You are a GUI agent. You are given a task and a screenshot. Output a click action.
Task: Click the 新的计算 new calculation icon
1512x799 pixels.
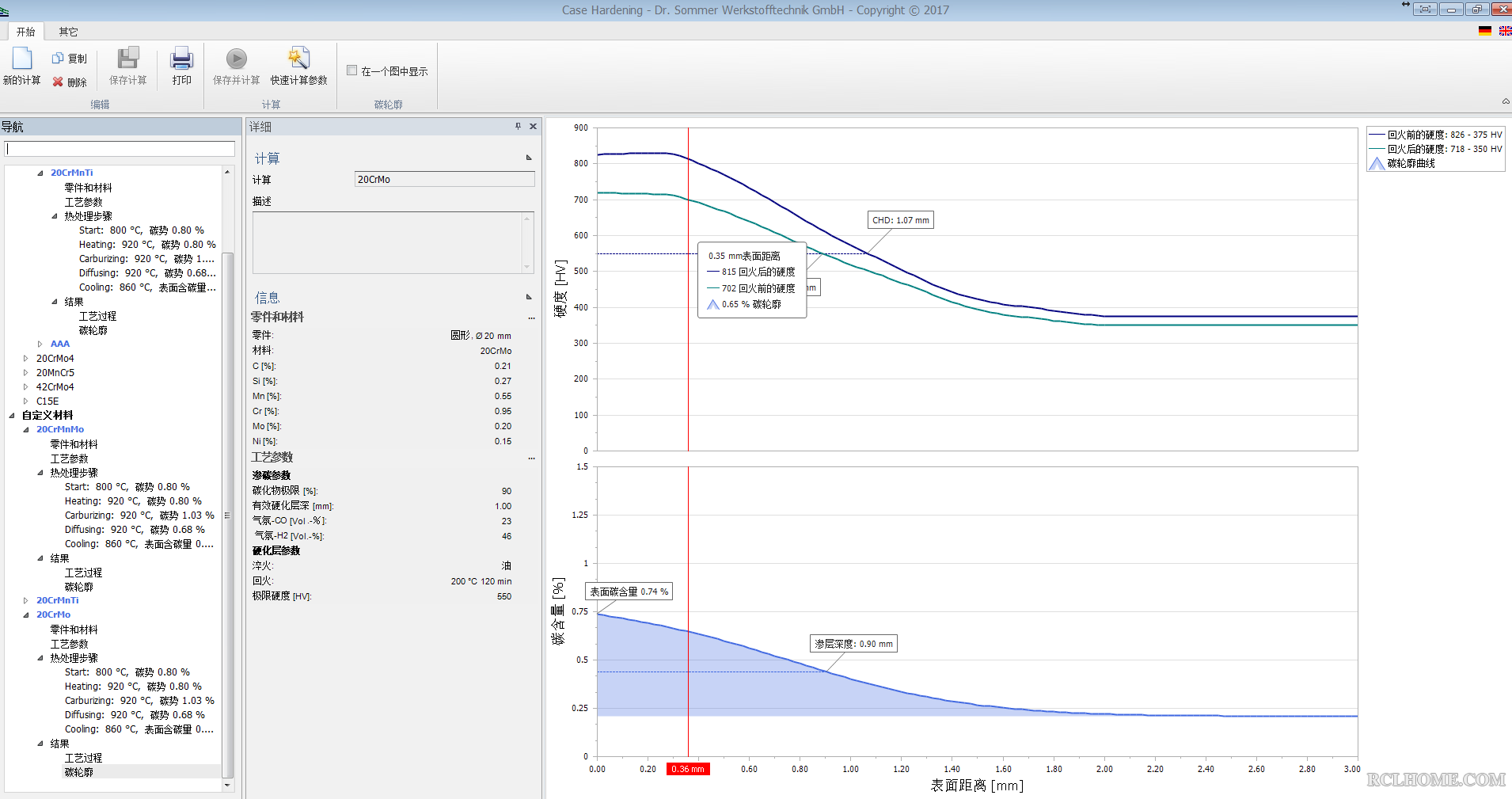tap(22, 58)
